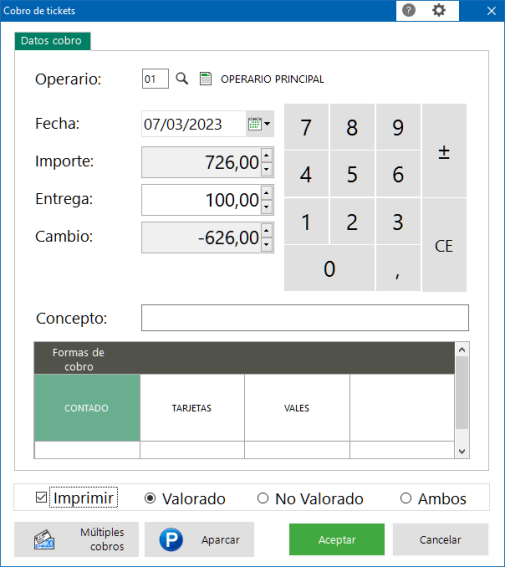Open settings with the gear icon
This screenshot has width=505, height=567.
(439, 10)
